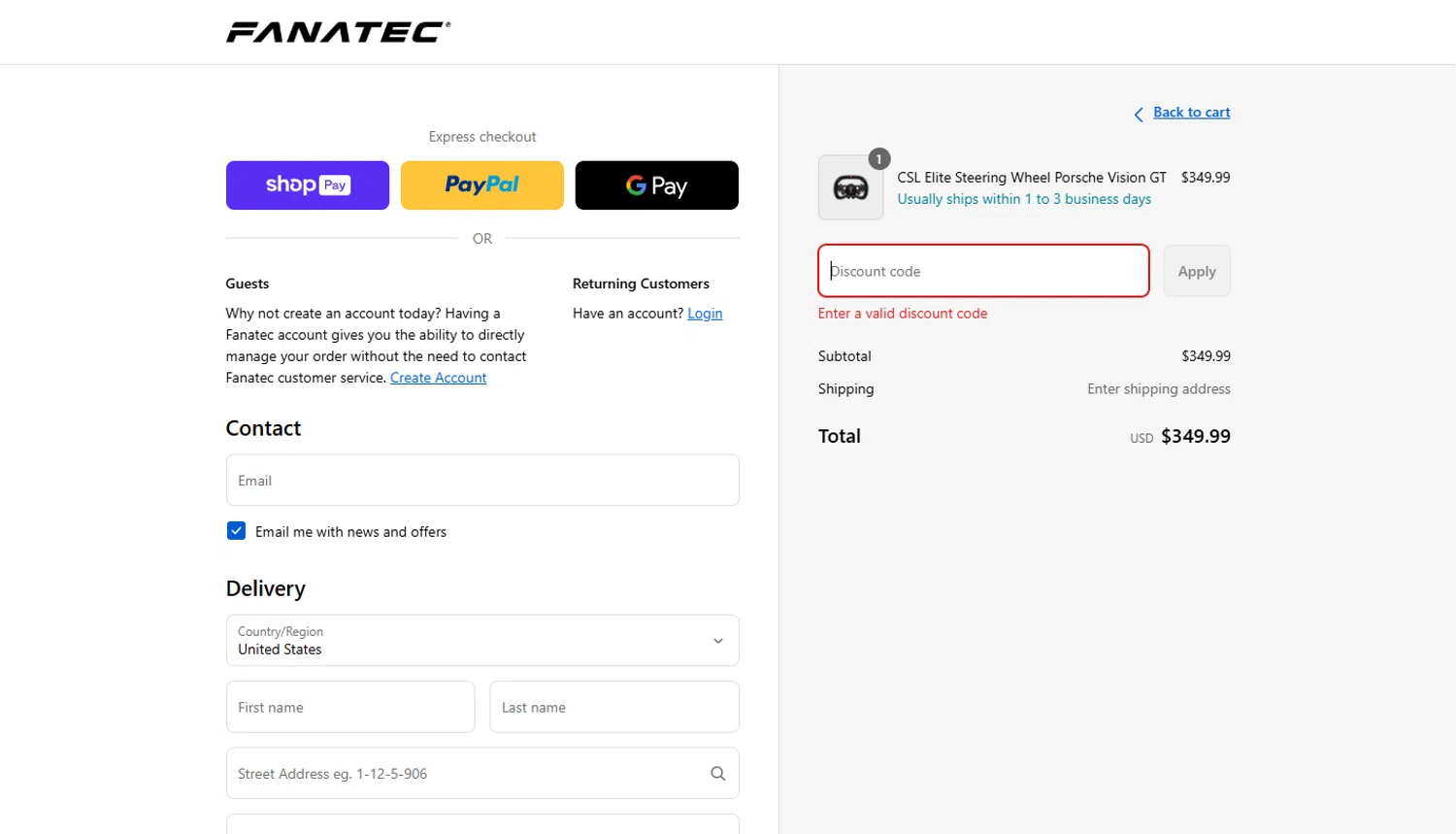Click the shipping estimate text for business days
Screen dimensions: 1456x834
pos(1024,199)
